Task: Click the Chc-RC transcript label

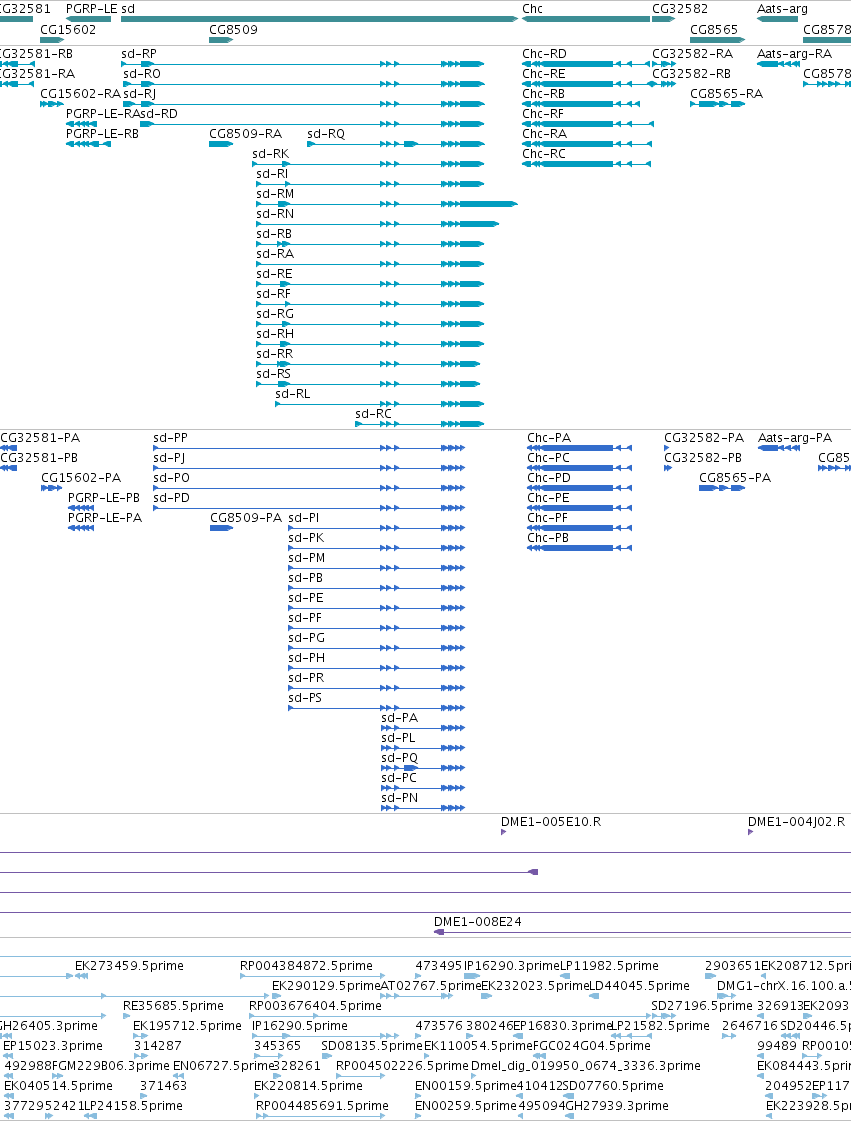Action: [543, 154]
